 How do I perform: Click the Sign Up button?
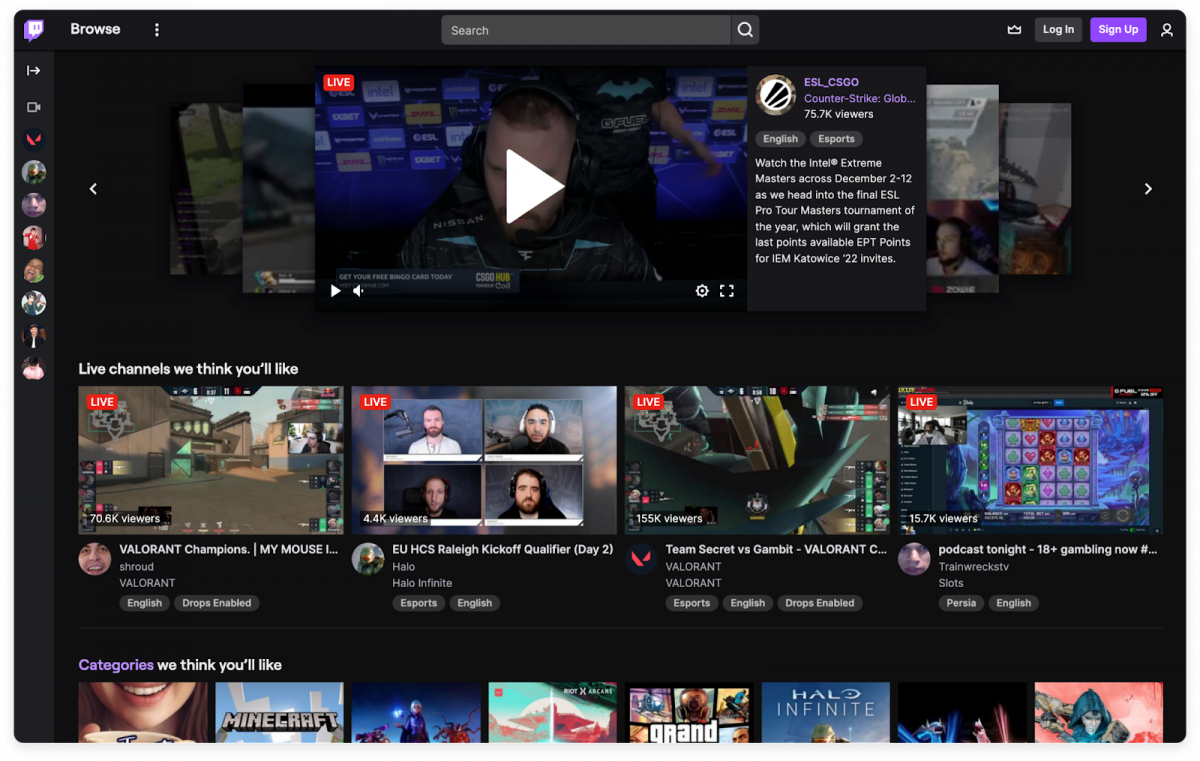click(x=1118, y=30)
